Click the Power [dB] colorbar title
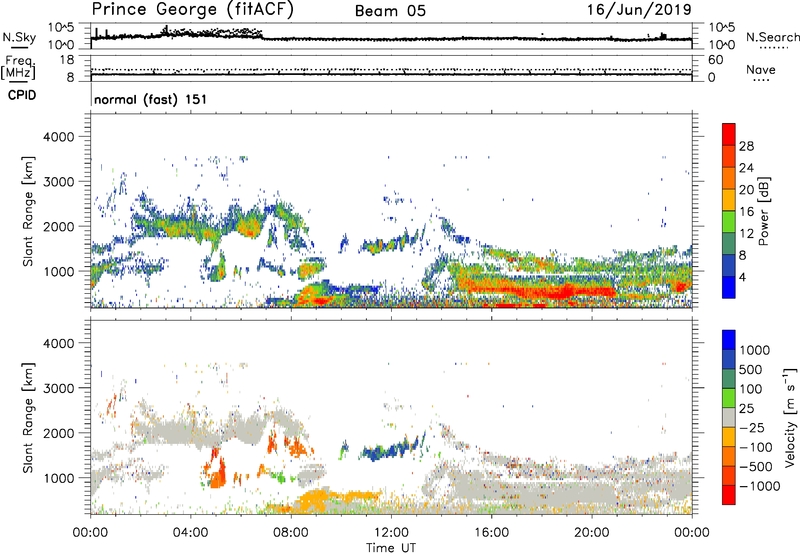This screenshot has height=554, width=800. (763, 211)
